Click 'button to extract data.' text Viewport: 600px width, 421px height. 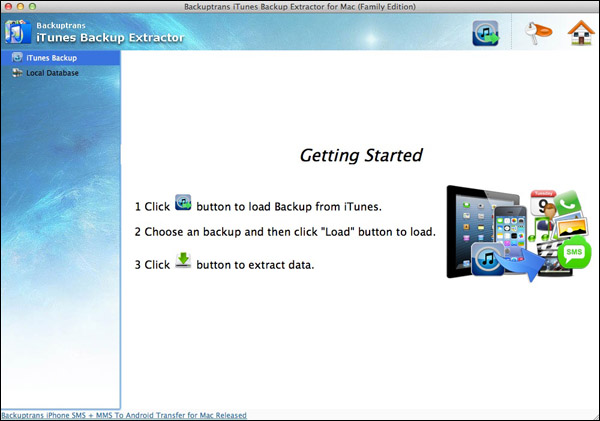click(x=255, y=265)
